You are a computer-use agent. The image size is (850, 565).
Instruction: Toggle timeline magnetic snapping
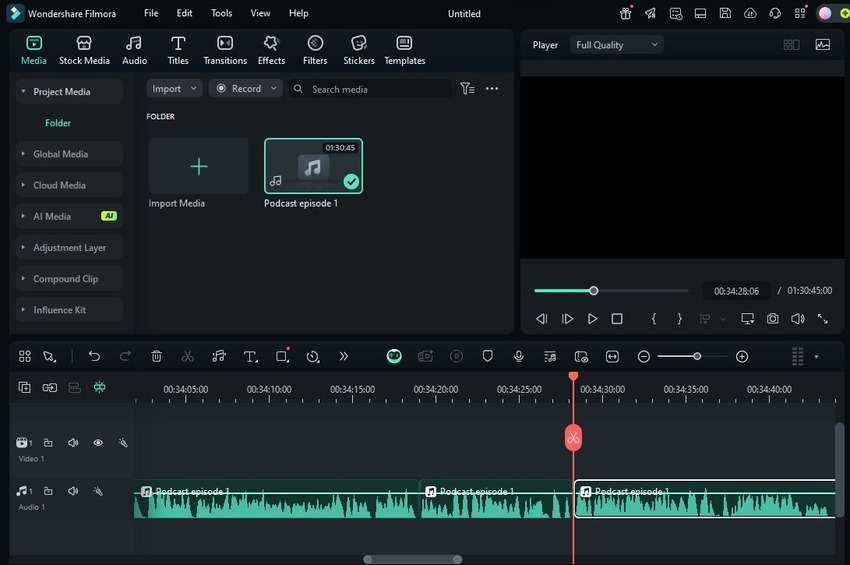click(100, 387)
